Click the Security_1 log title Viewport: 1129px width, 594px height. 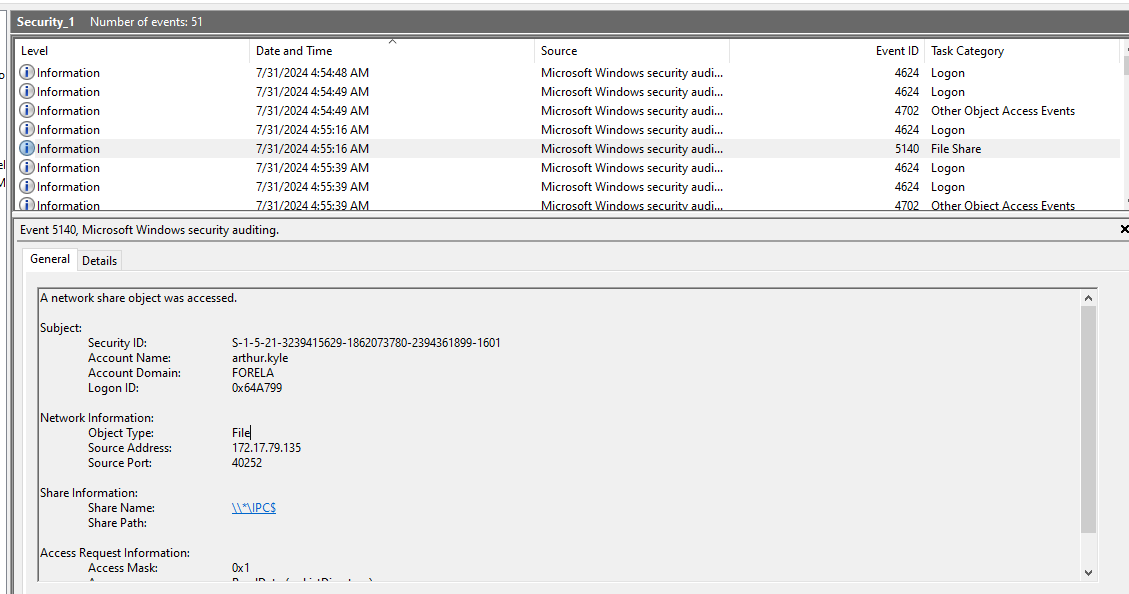tap(45, 22)
